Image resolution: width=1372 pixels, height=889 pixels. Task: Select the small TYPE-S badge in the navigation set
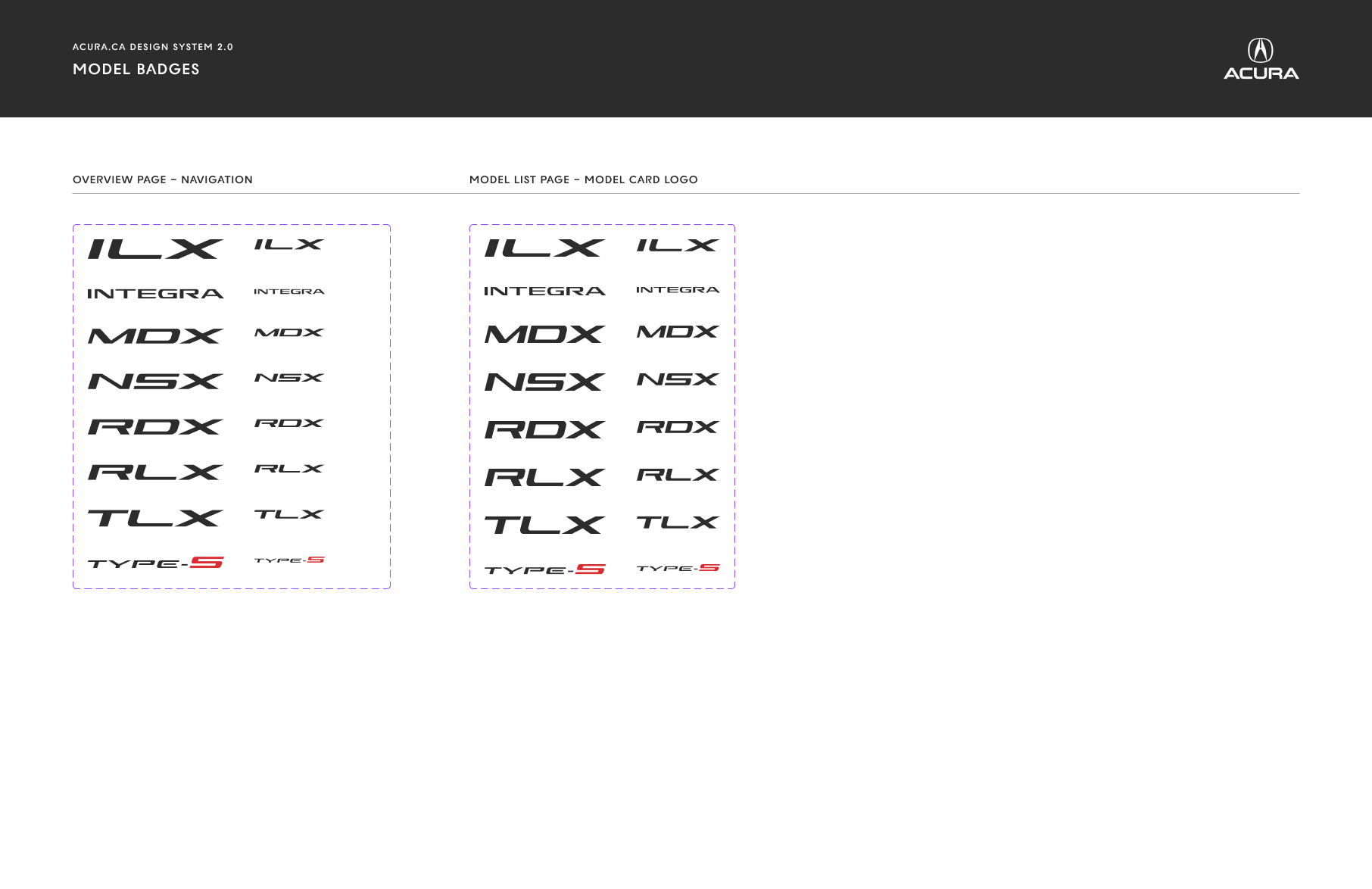289,560
